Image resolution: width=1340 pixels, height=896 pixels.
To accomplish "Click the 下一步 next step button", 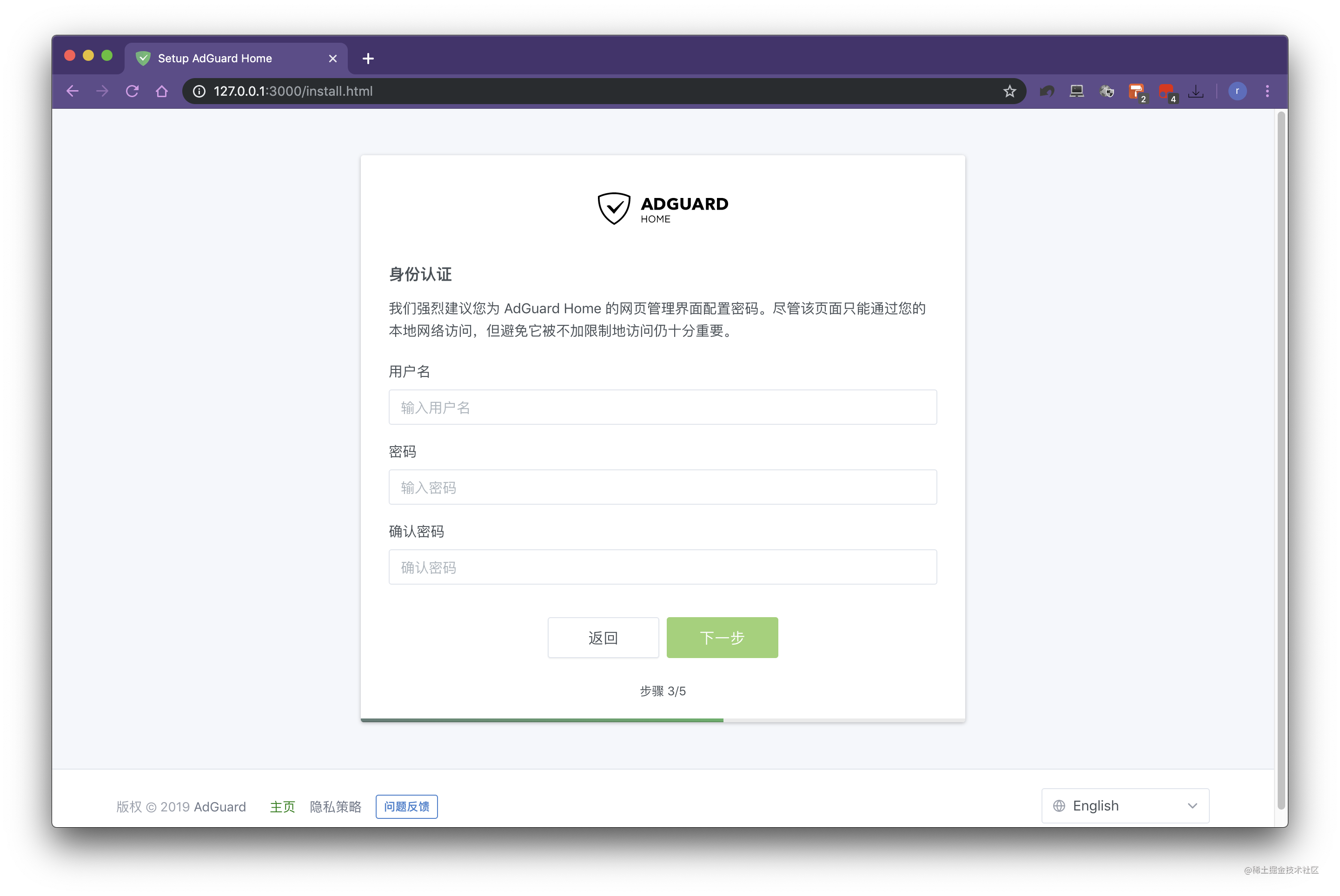I will coord(721,637).
